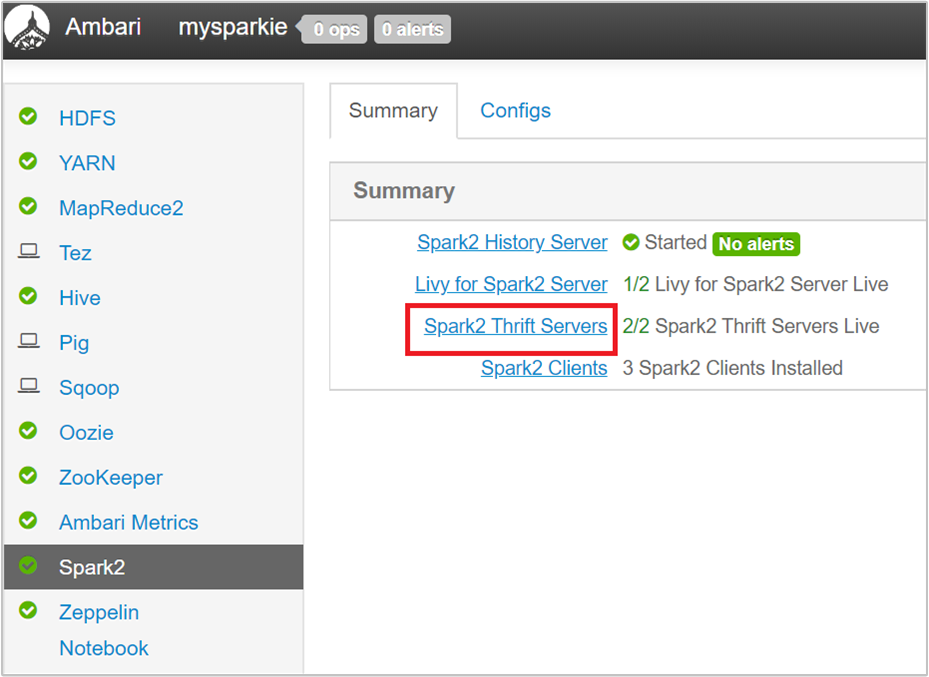Image resolution: width=929 pixels, height=677 pixels.
Task: Open the Spark2 History Server link
Action: [x=512, y=242]
